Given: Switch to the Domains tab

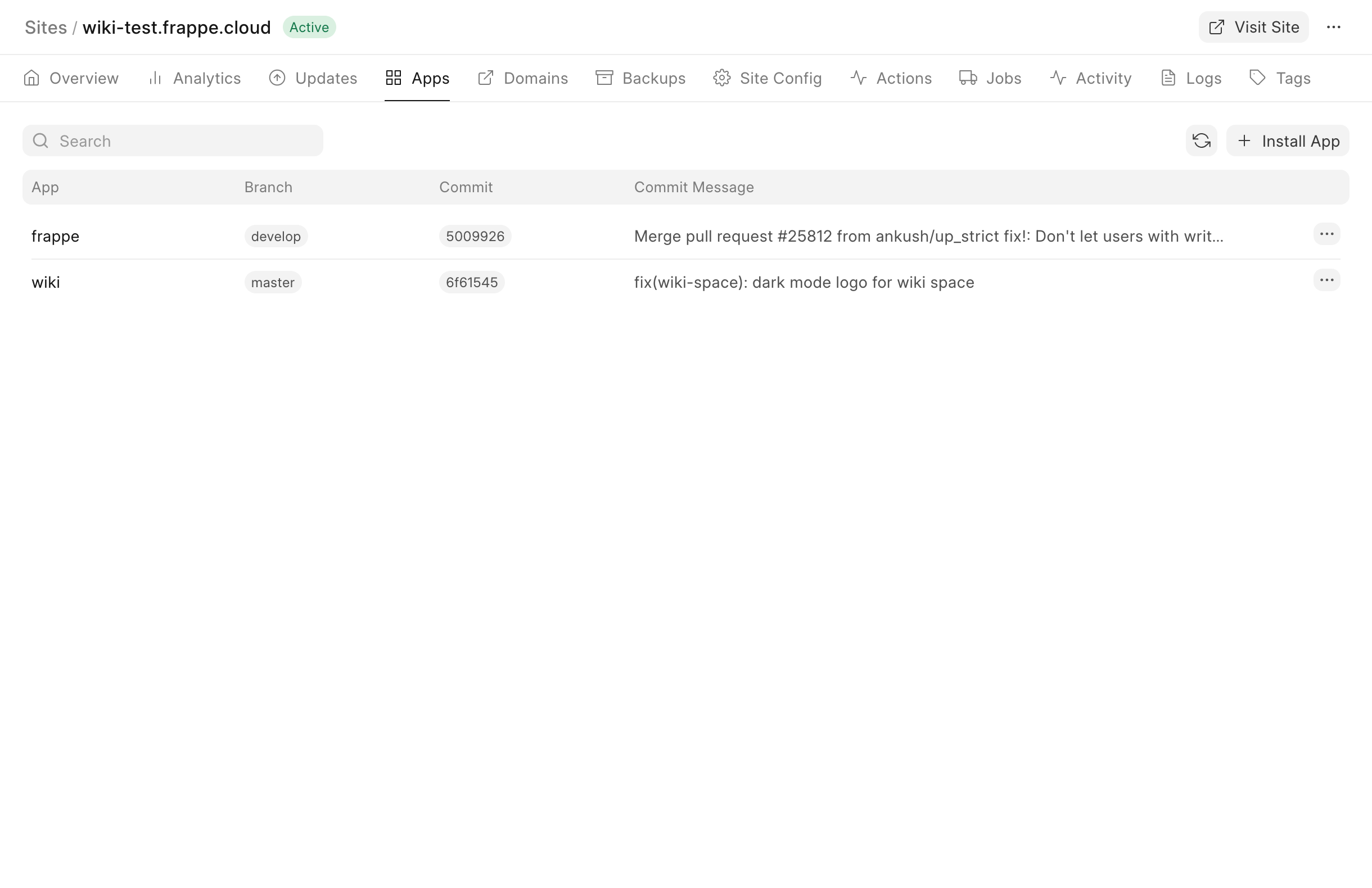Looking at the screenshot, I should click(523, 78).
